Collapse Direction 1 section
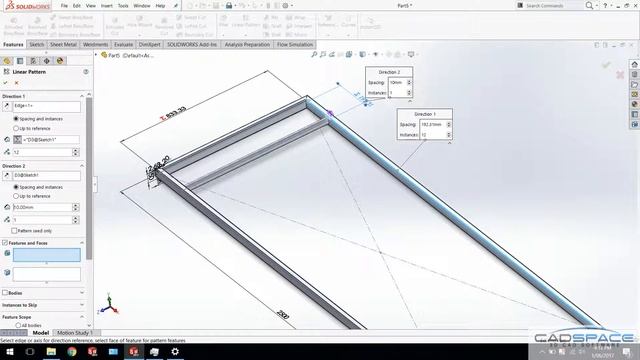This screenshot has width=640, height=360. pos(82,96)
